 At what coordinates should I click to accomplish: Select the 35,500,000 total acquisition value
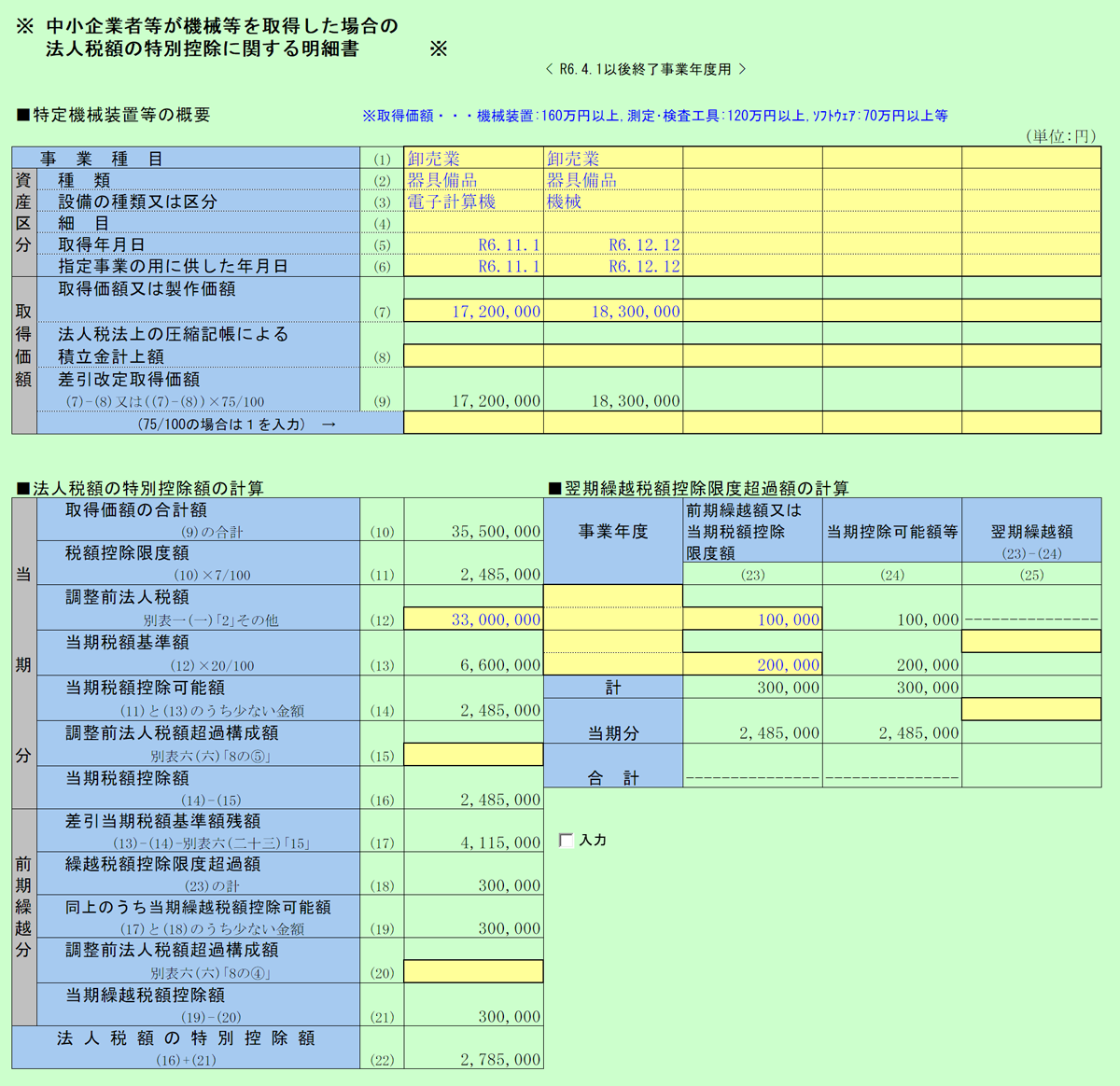point(496,531)
